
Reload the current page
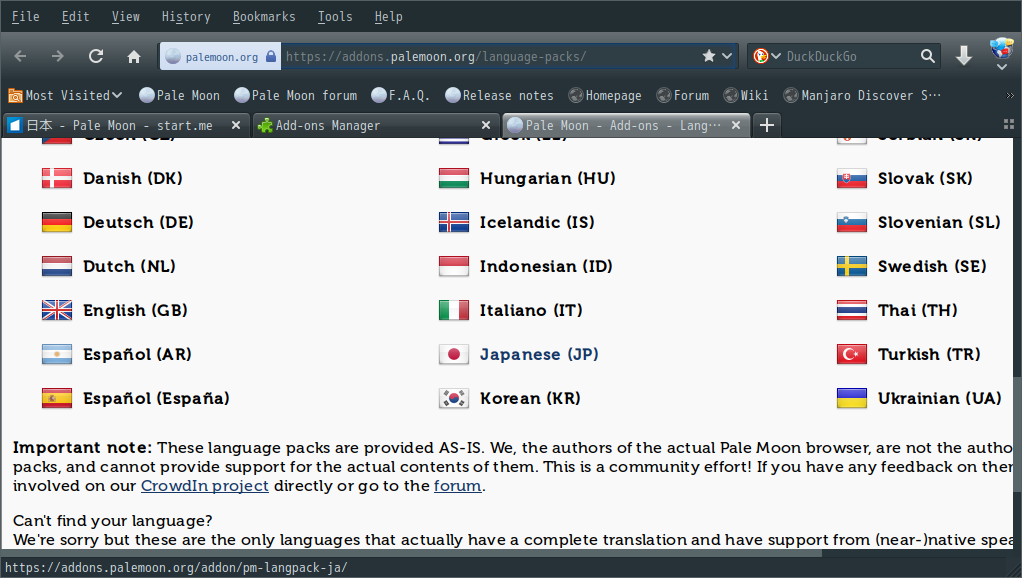tap(96, 56)
